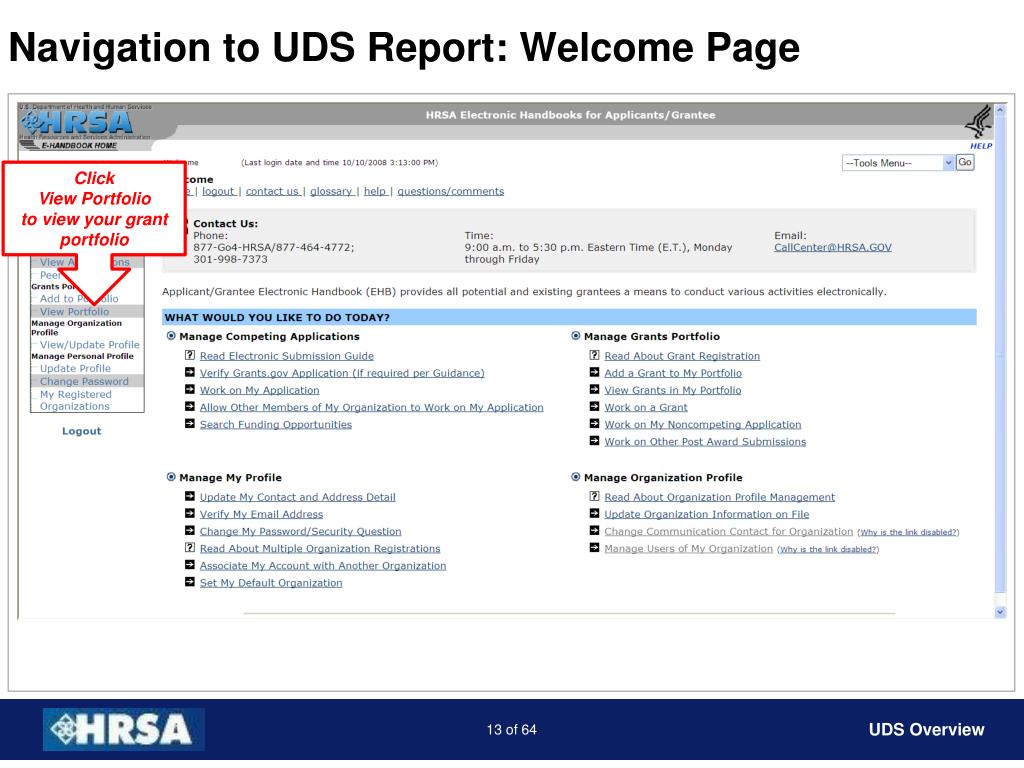Image resolution: width=1024 pixels, height=768 pixels.
Task: Click the HHS eagle logo icon
Action: (x=978, y=121)
